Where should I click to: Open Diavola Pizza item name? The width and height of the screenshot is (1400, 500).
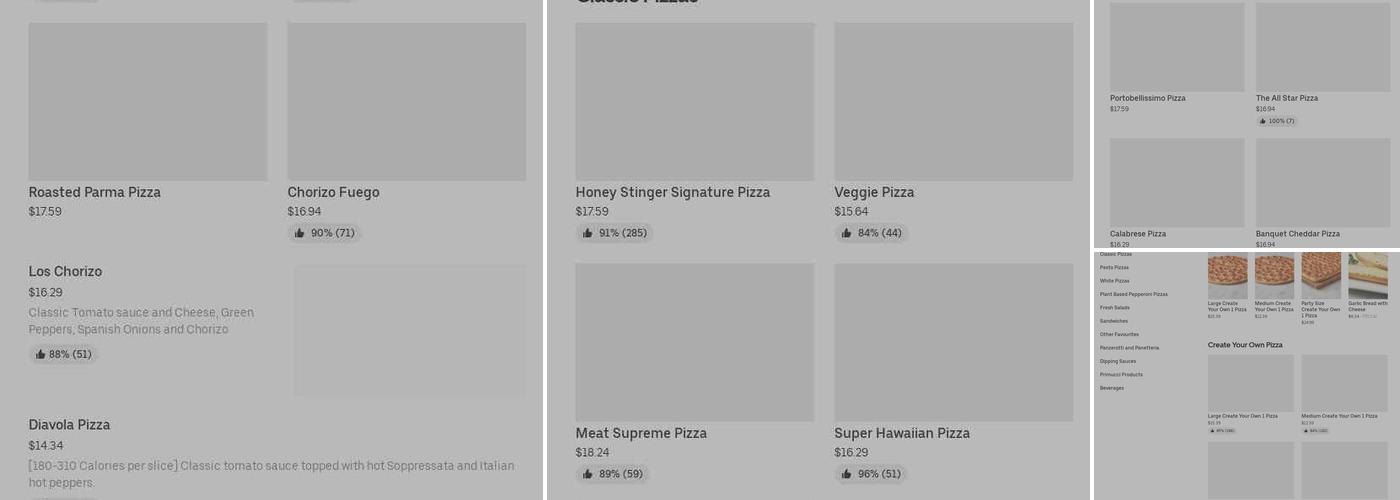click(x=69, y=425)
